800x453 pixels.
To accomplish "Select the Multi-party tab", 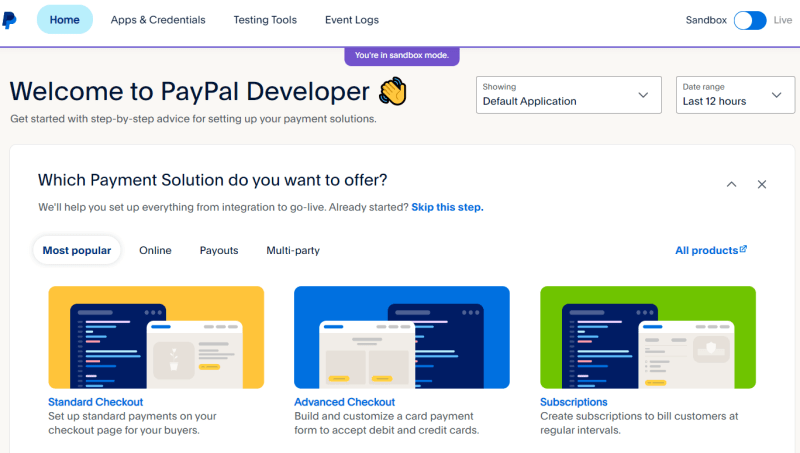I will pyautogui.click(x=293, y=250).
